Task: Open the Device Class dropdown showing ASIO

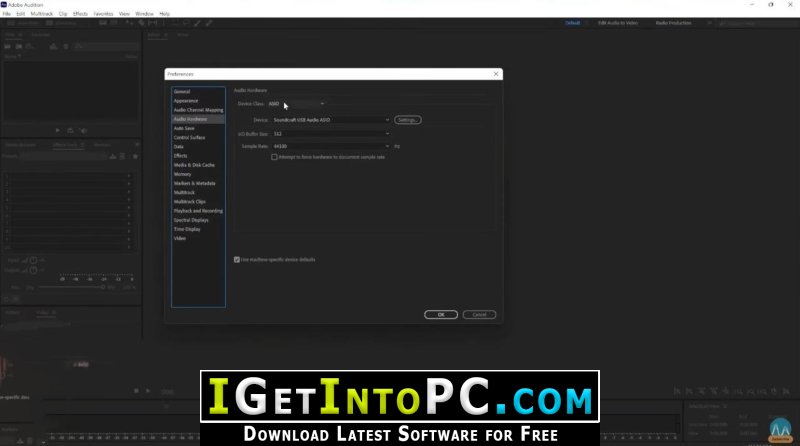Action: (x=296, y=104)
